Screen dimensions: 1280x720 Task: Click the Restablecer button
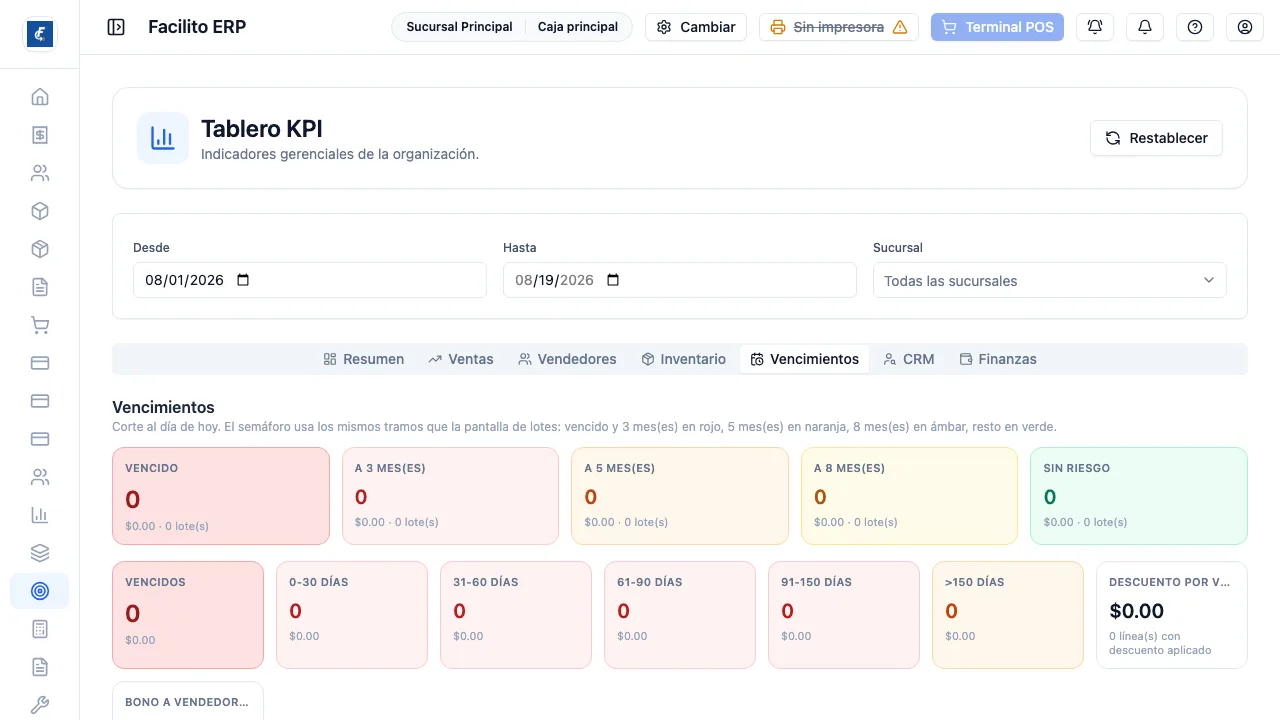pyautogui.click(x=1156, y=138)
